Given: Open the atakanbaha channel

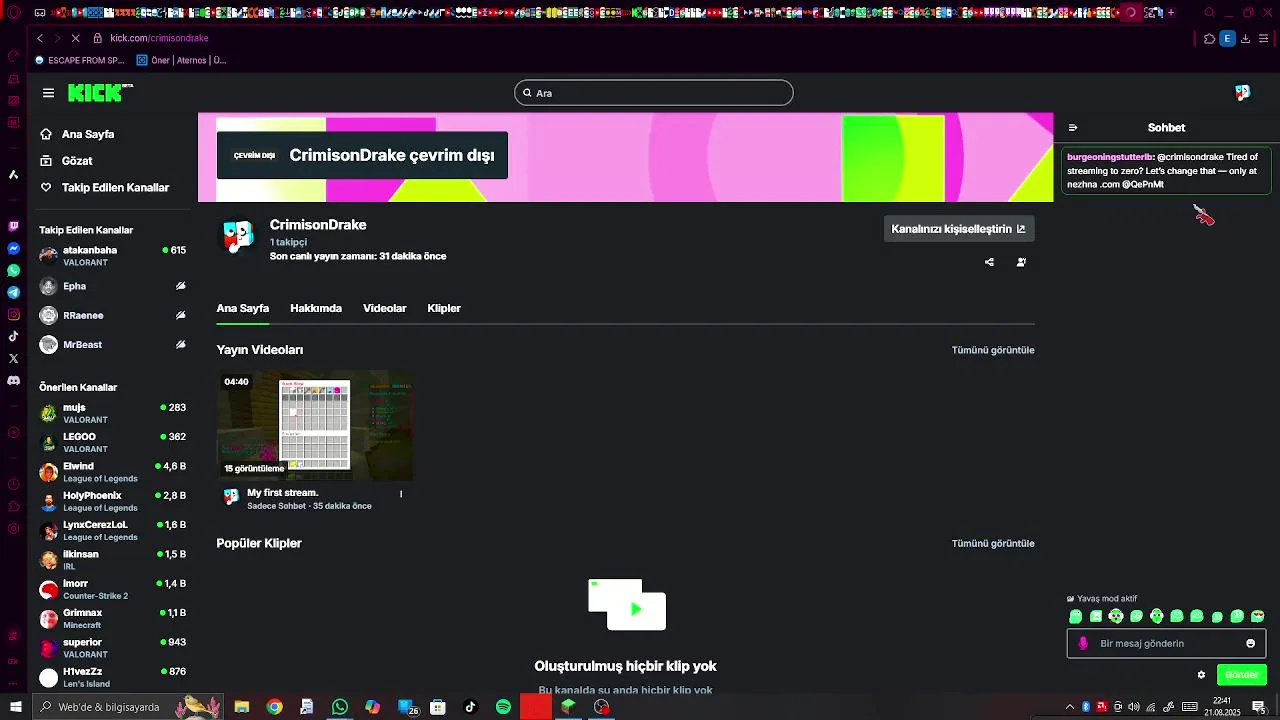Looking at the screenshot, I should pos(112,256).
